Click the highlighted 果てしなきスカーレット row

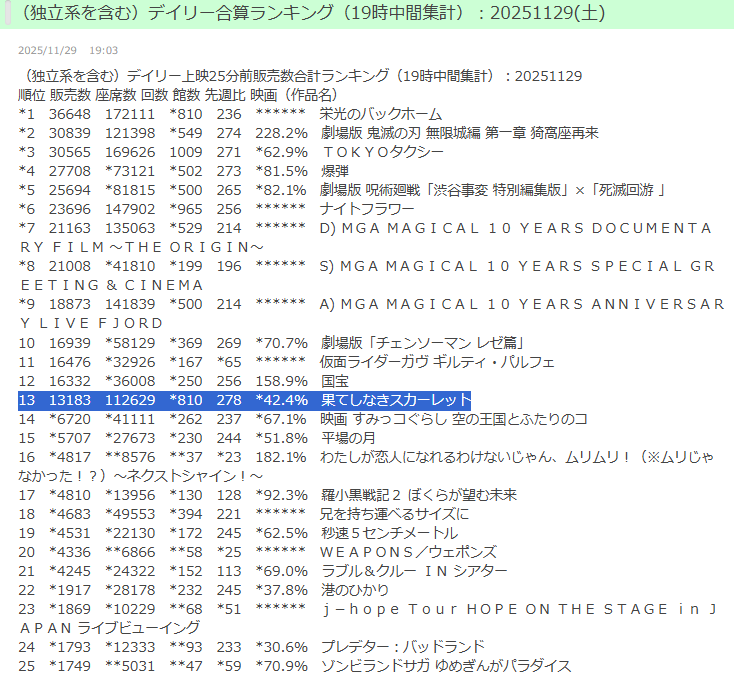[x=395, y=400]
